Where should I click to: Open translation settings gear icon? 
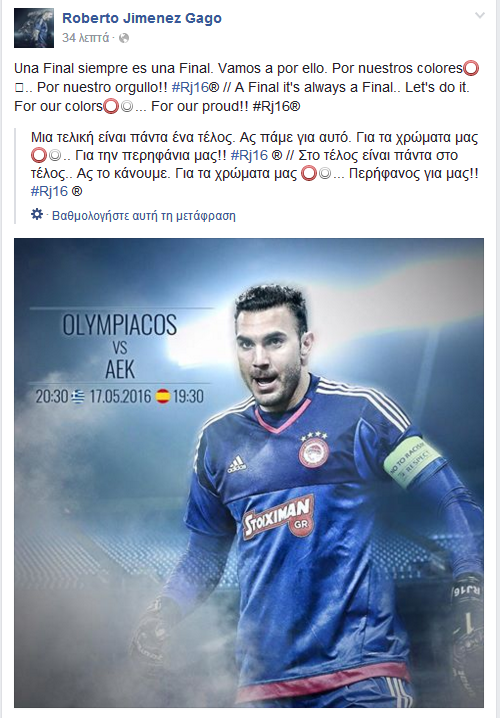[37, 214]
